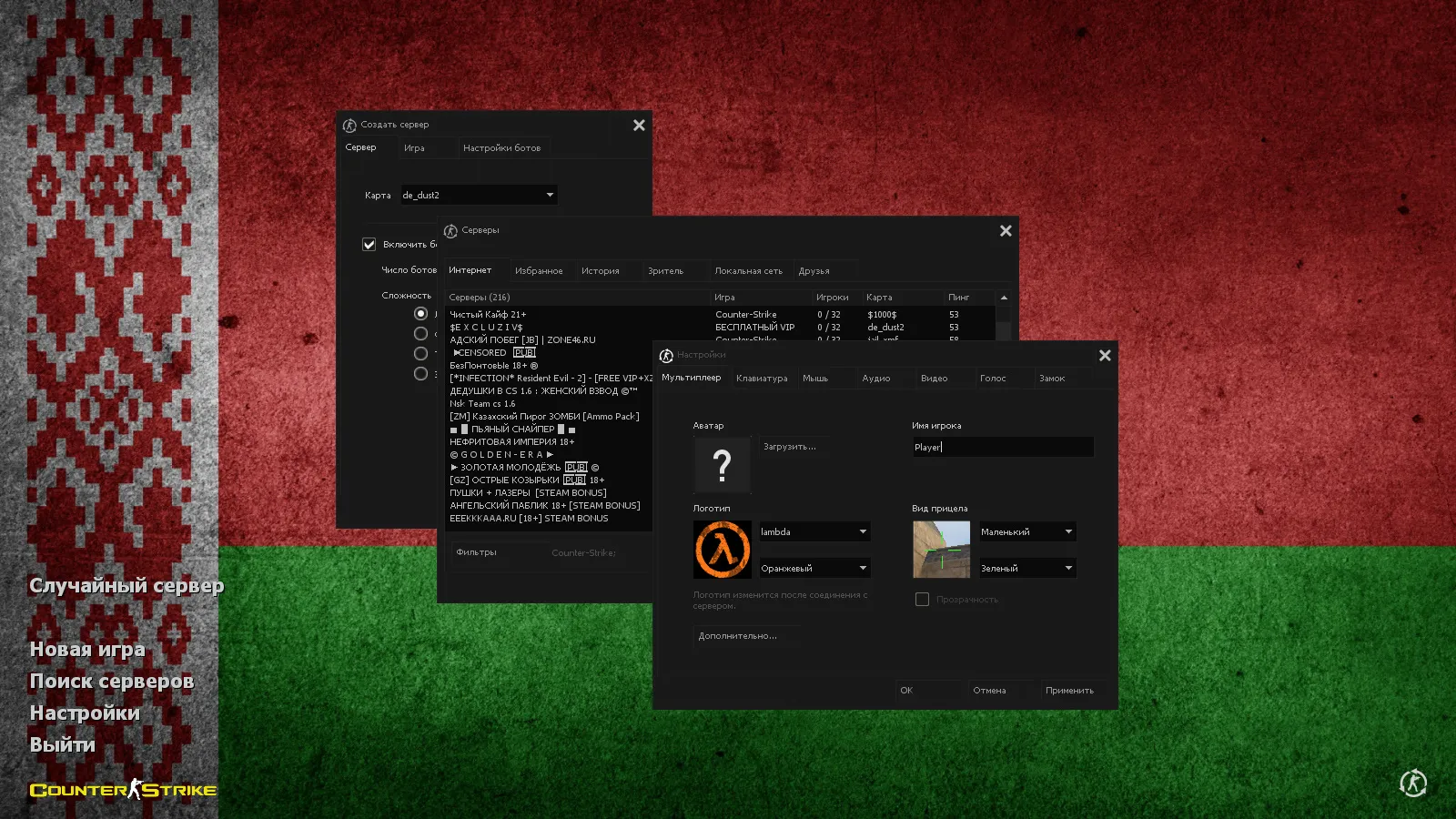Open the Оранжевый logo color dropdown
Viewport: 1456px width, 819px height.
point(814,569)
